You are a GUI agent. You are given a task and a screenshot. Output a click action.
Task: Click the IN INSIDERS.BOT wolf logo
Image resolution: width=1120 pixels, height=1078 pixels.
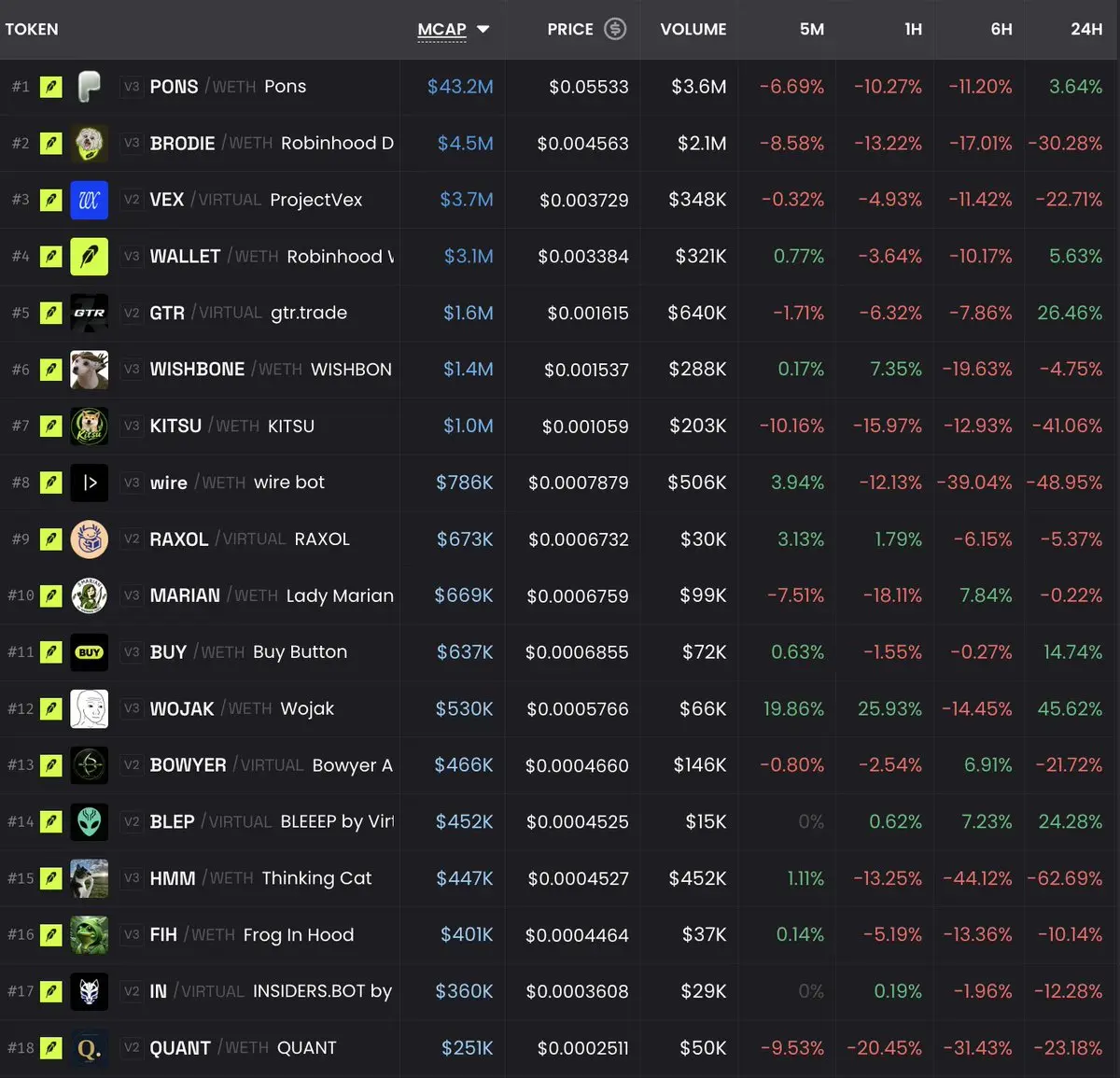[90, 991]
